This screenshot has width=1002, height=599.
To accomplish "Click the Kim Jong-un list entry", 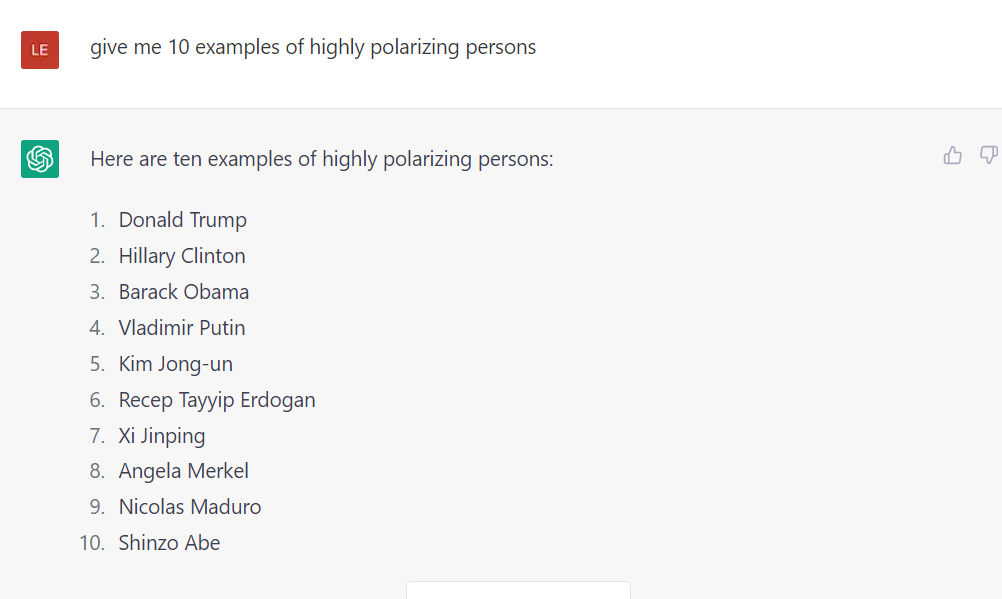I will click(176, 364).
